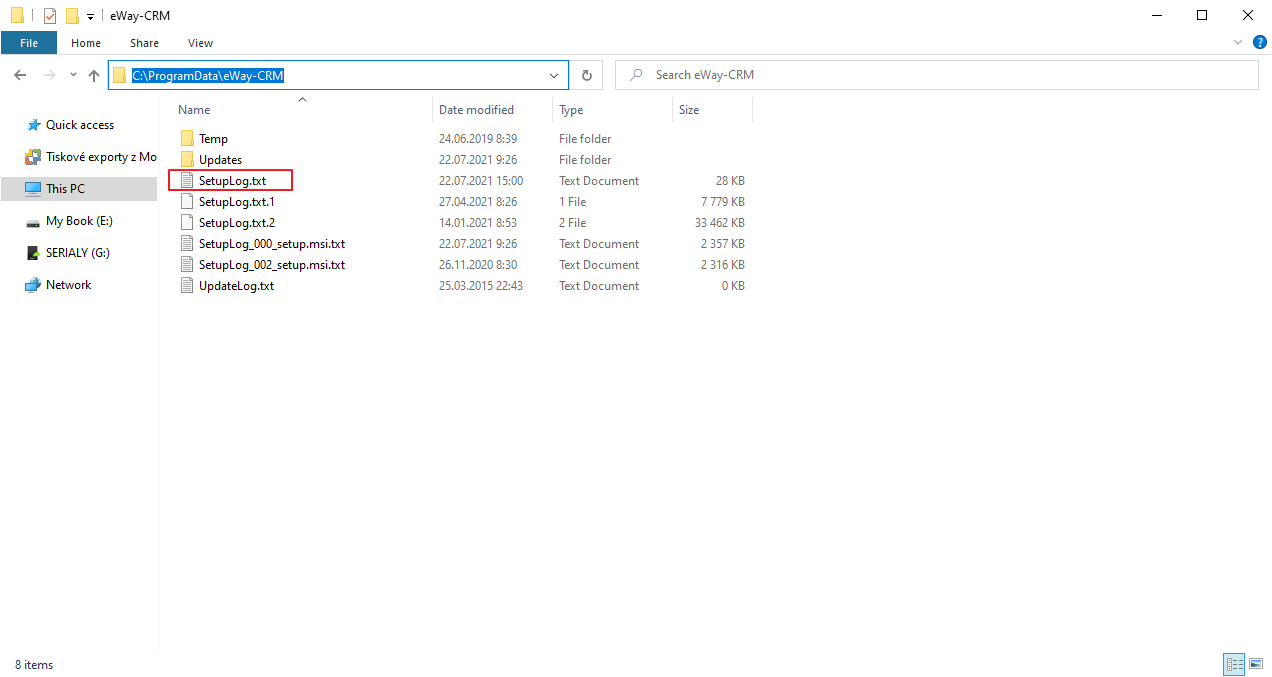Click the search magnifier icon
Screen dimensions: 1272x677
point(636,75)
